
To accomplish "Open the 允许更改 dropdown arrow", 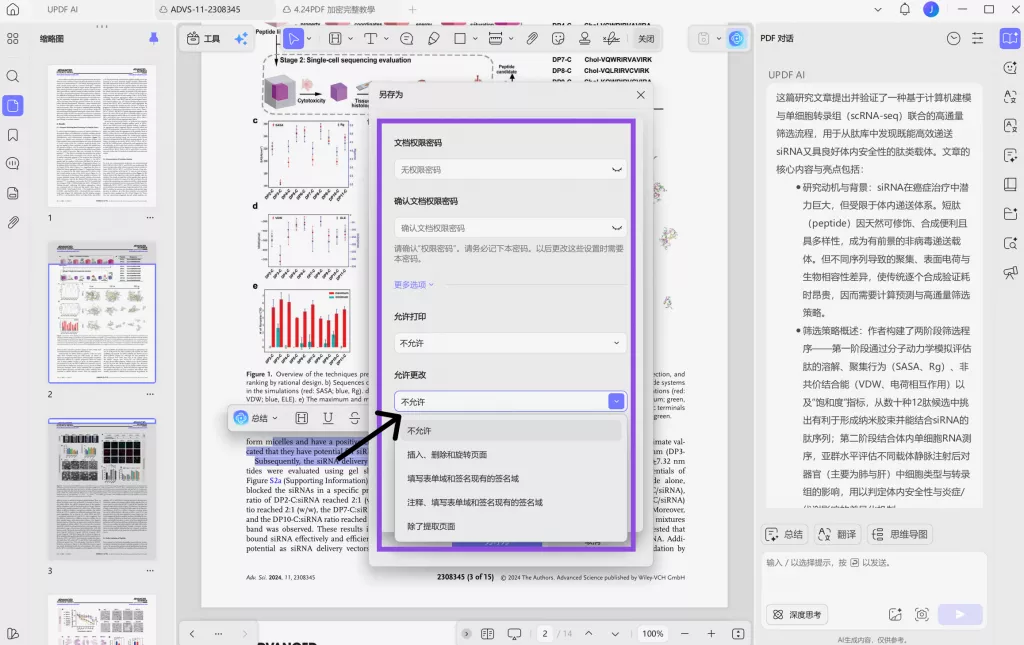I will pos(616,401).
